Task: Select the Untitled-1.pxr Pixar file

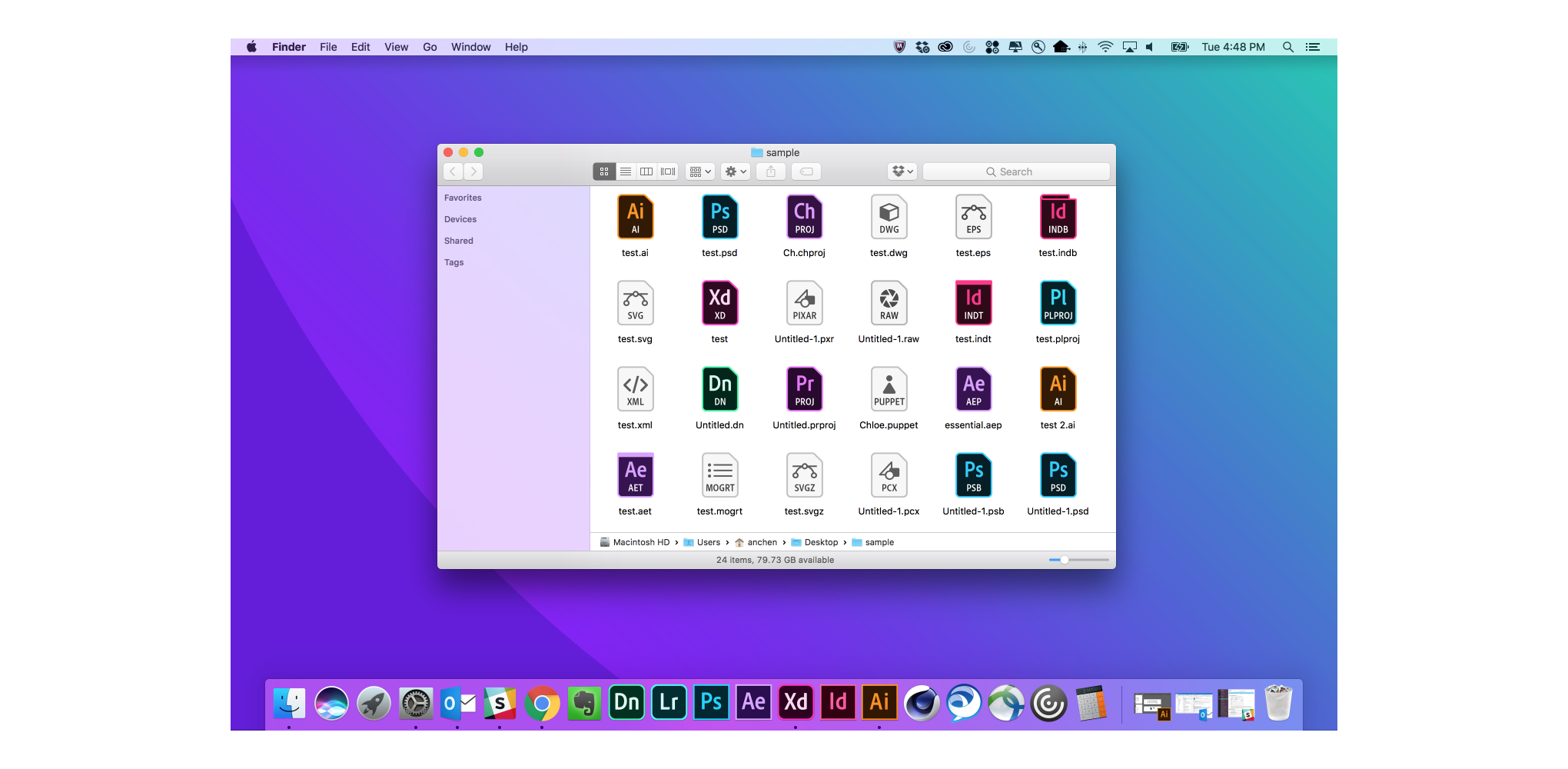Action: [804, 303]
